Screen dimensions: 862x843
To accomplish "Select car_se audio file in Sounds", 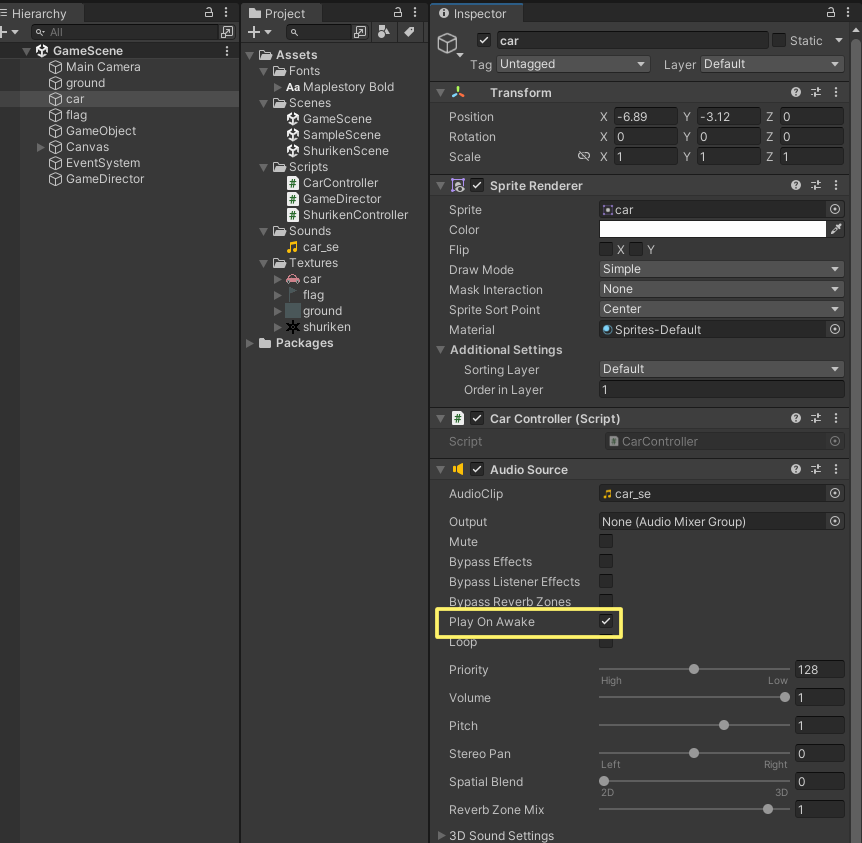I will [x=321, y=247].
